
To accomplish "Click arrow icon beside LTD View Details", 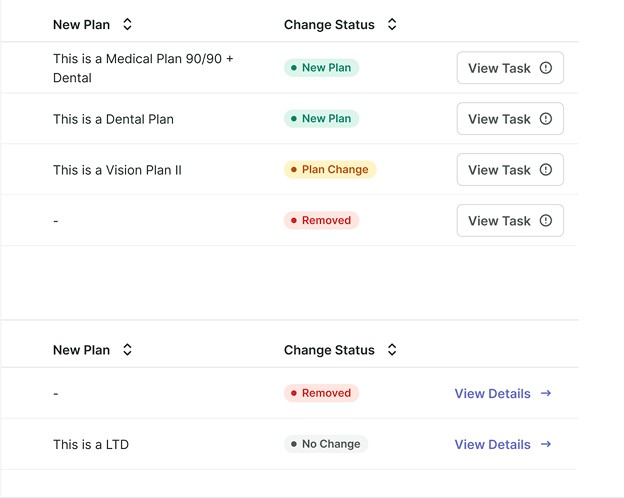I will [546, 444].
